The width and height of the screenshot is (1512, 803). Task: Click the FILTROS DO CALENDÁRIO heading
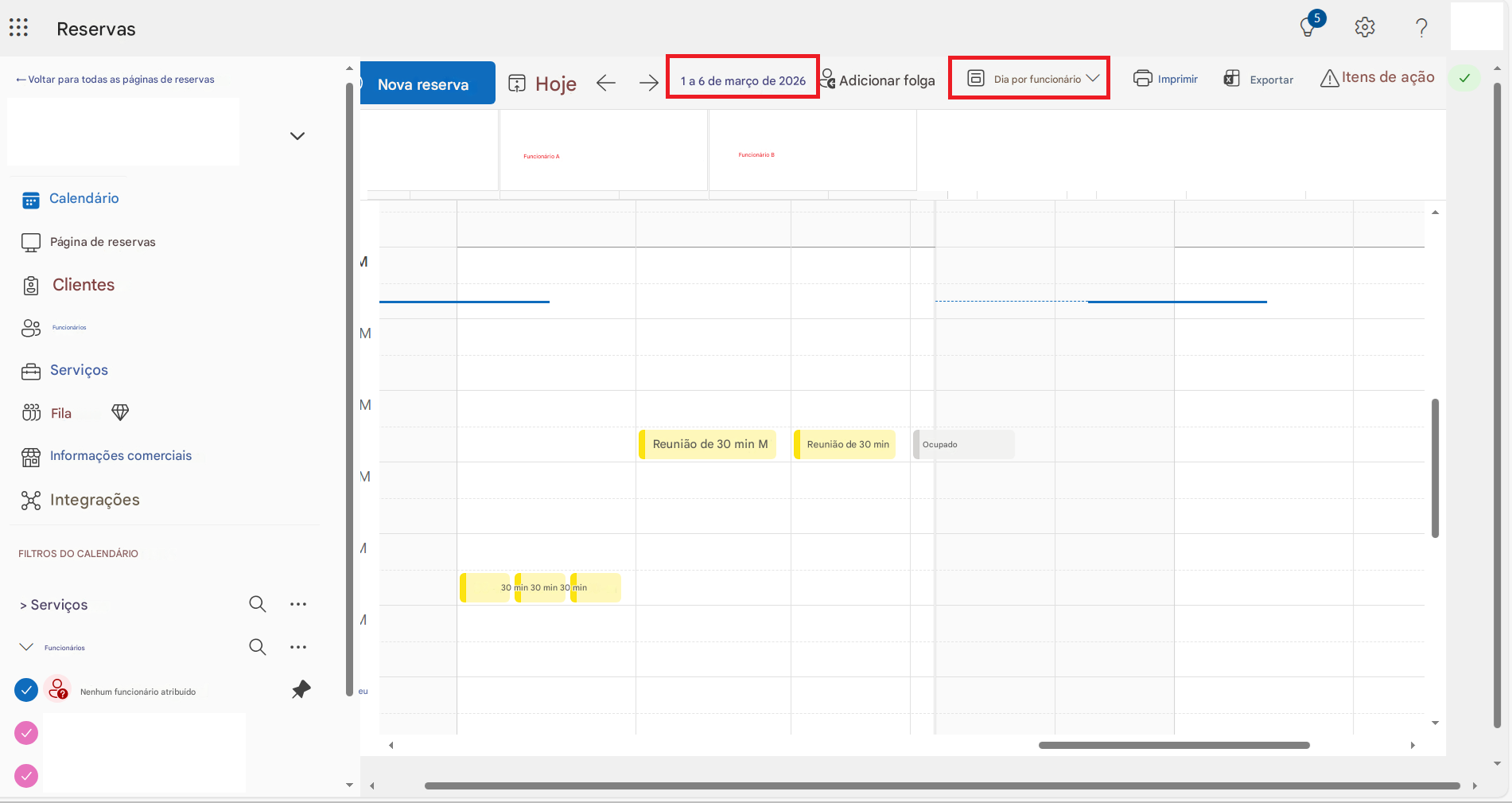(79, 554)
